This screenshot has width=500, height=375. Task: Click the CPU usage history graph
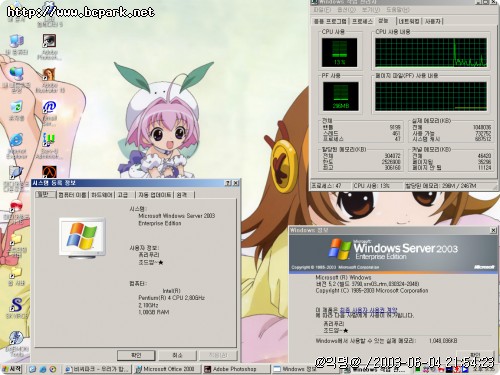tap(431, 52)
